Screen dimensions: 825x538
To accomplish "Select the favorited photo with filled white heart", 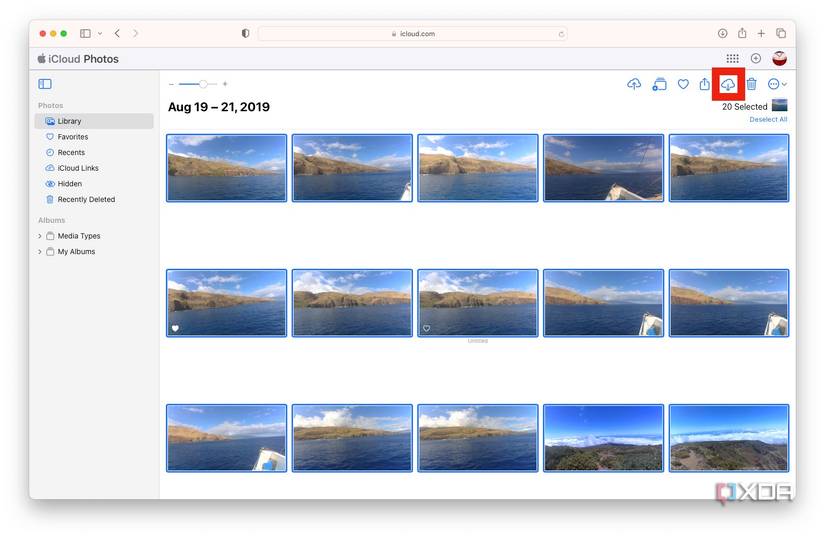I will 227,303.
